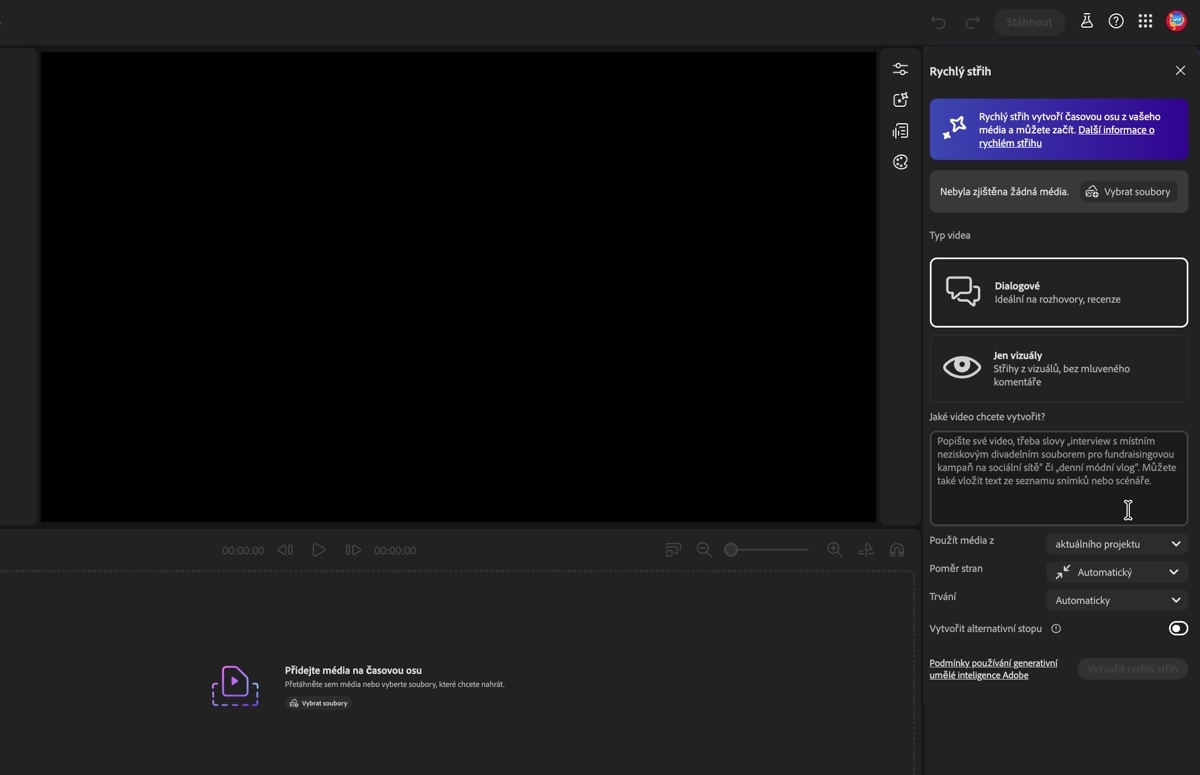
Task: Open the text and captions panel icon
Action: click(x=900, y=131)
